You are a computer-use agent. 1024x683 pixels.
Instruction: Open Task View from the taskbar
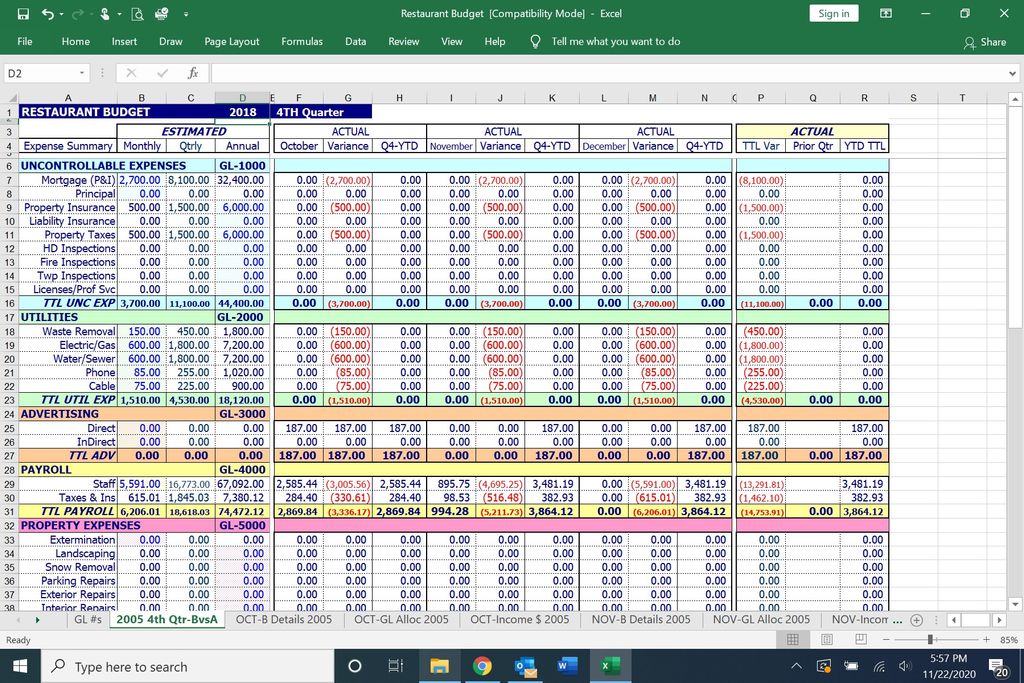click(x=395, y=666)
